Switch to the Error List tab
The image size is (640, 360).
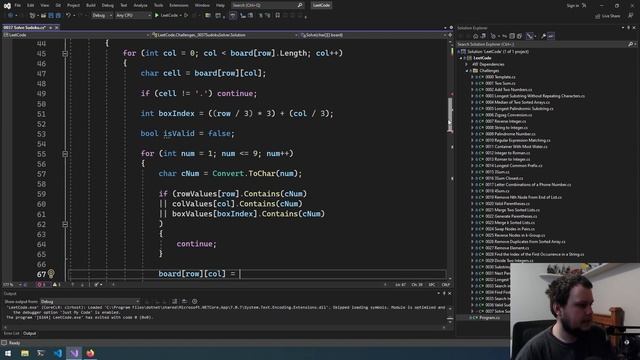[x=11, y=333]
